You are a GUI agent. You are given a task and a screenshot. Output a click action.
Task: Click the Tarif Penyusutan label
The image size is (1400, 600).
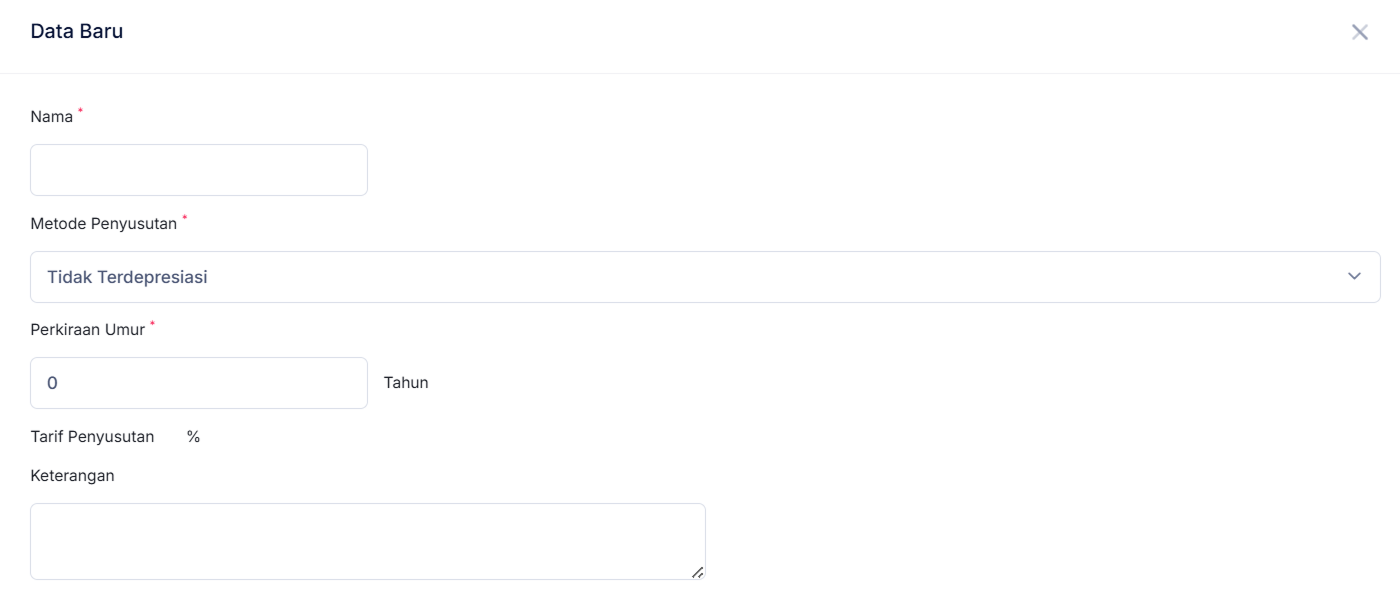[92, 437]
